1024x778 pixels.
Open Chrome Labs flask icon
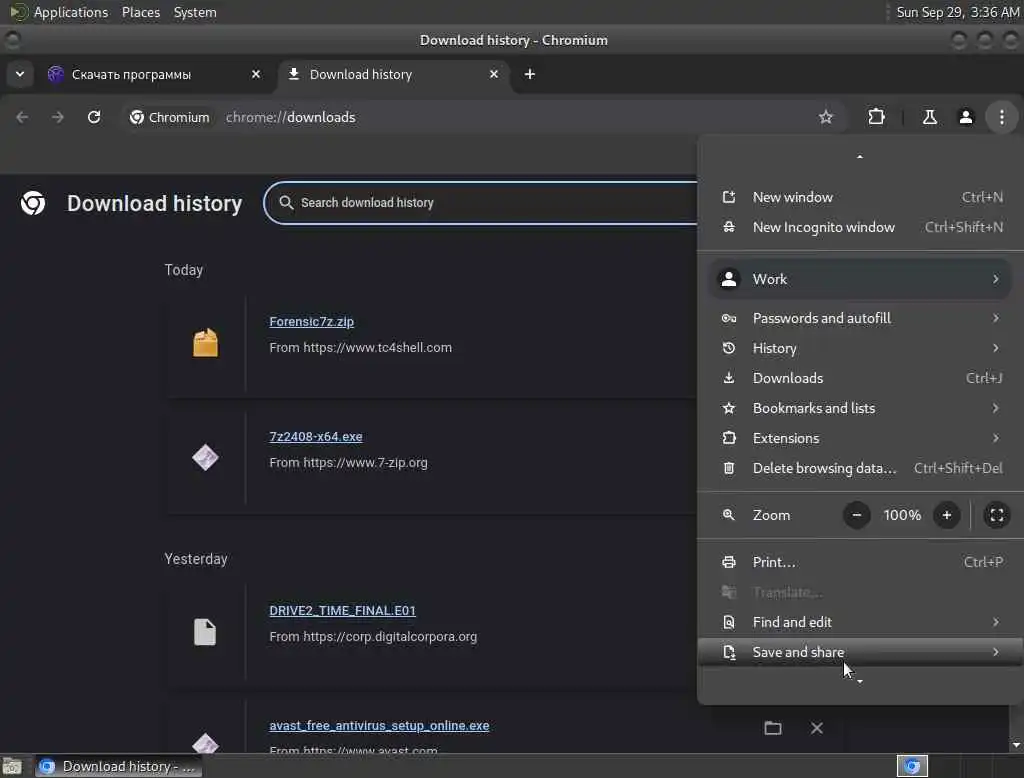(929, 117)
